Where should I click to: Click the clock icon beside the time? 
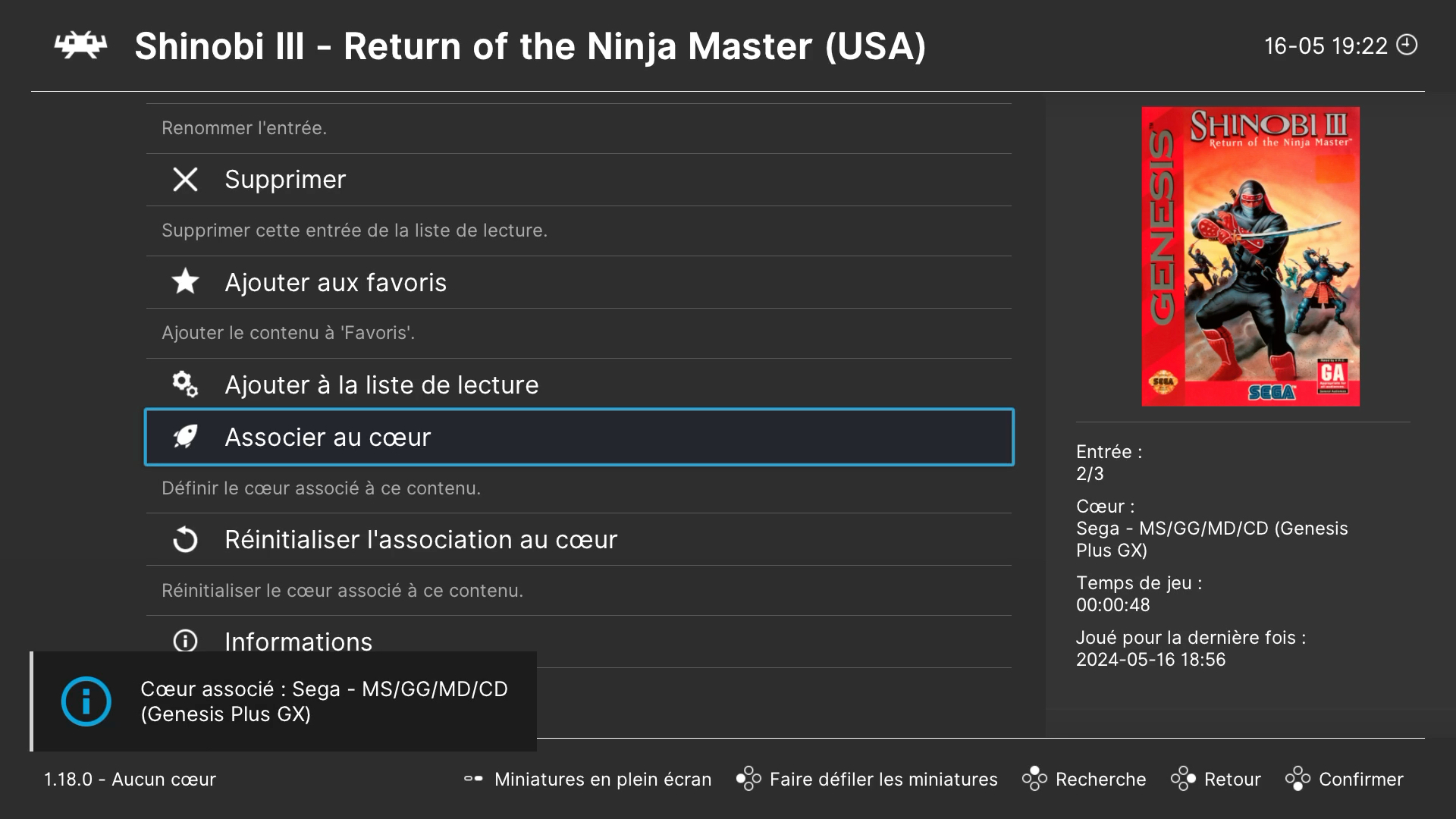[x=1407, y=45]
